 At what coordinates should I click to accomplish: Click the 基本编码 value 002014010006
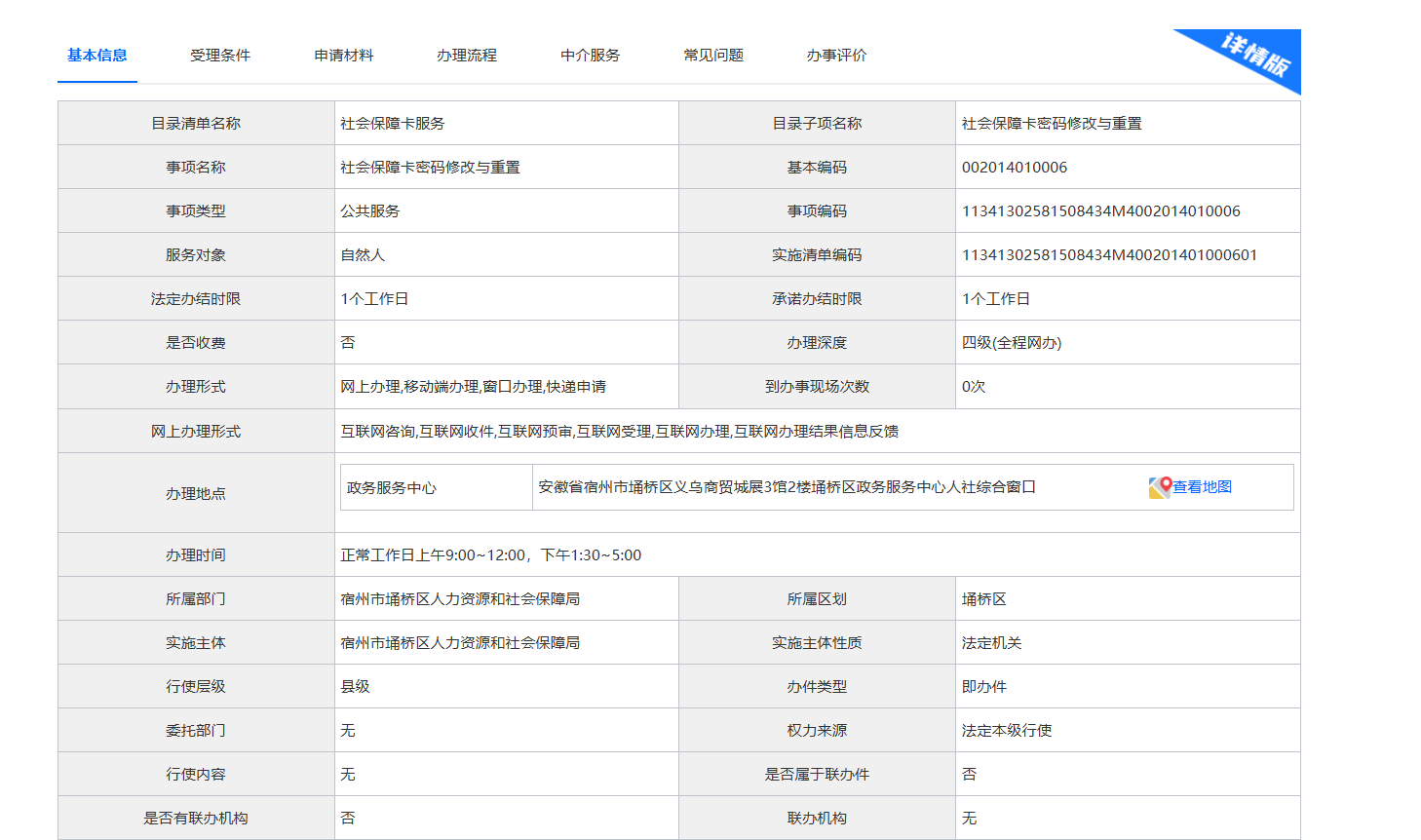1014,168
